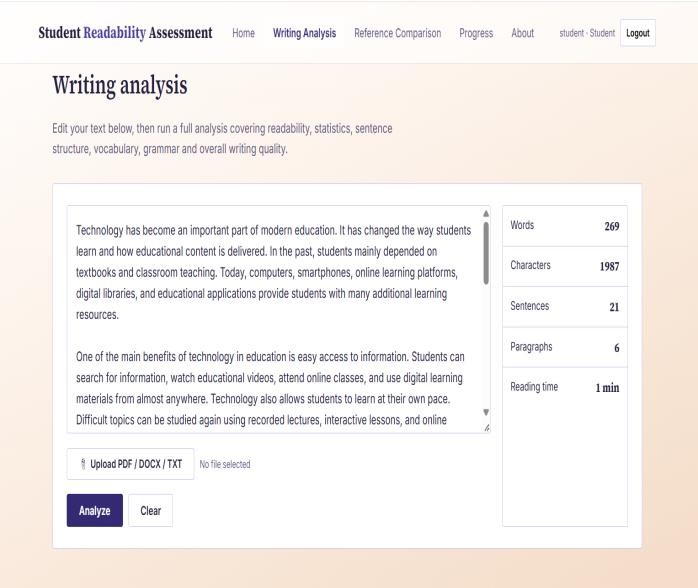Click the Reading time value 1 min
This screenshot has height=588, width=698.
pyautogui.click(x=607, y=388)
